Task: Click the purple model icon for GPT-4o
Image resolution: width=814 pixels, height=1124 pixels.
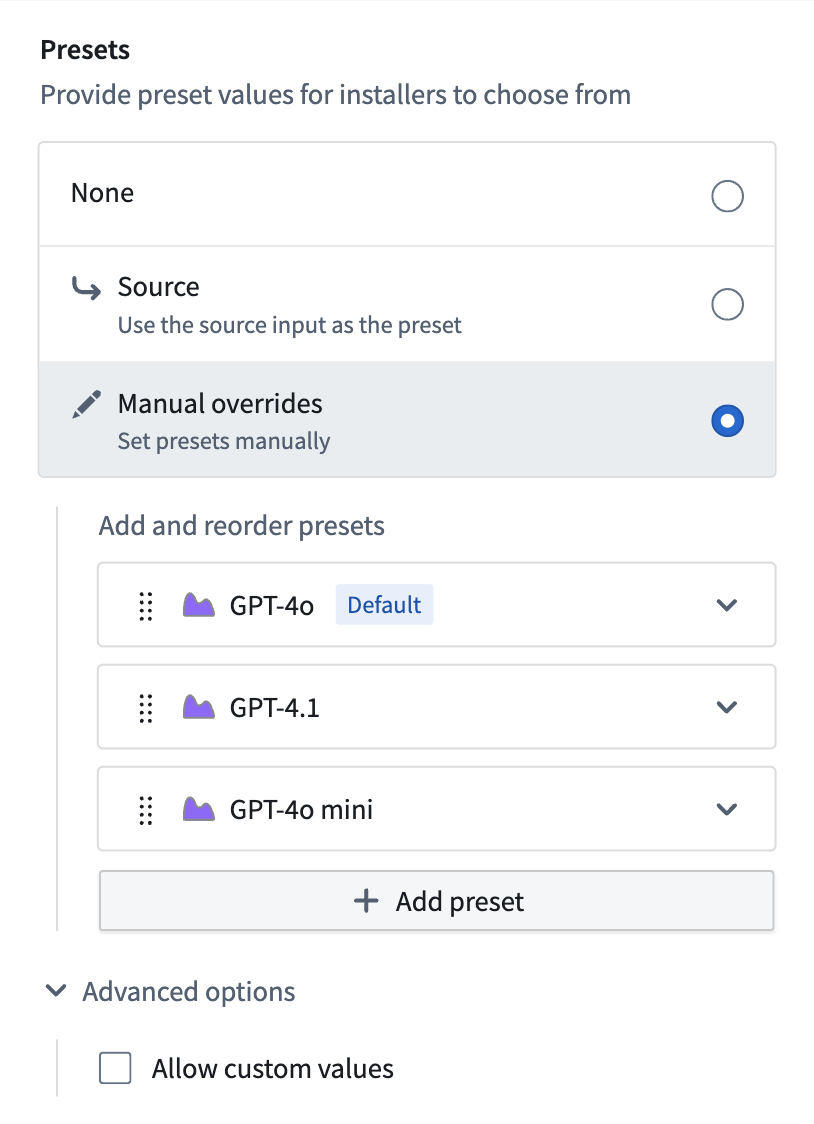Action: 198,605
